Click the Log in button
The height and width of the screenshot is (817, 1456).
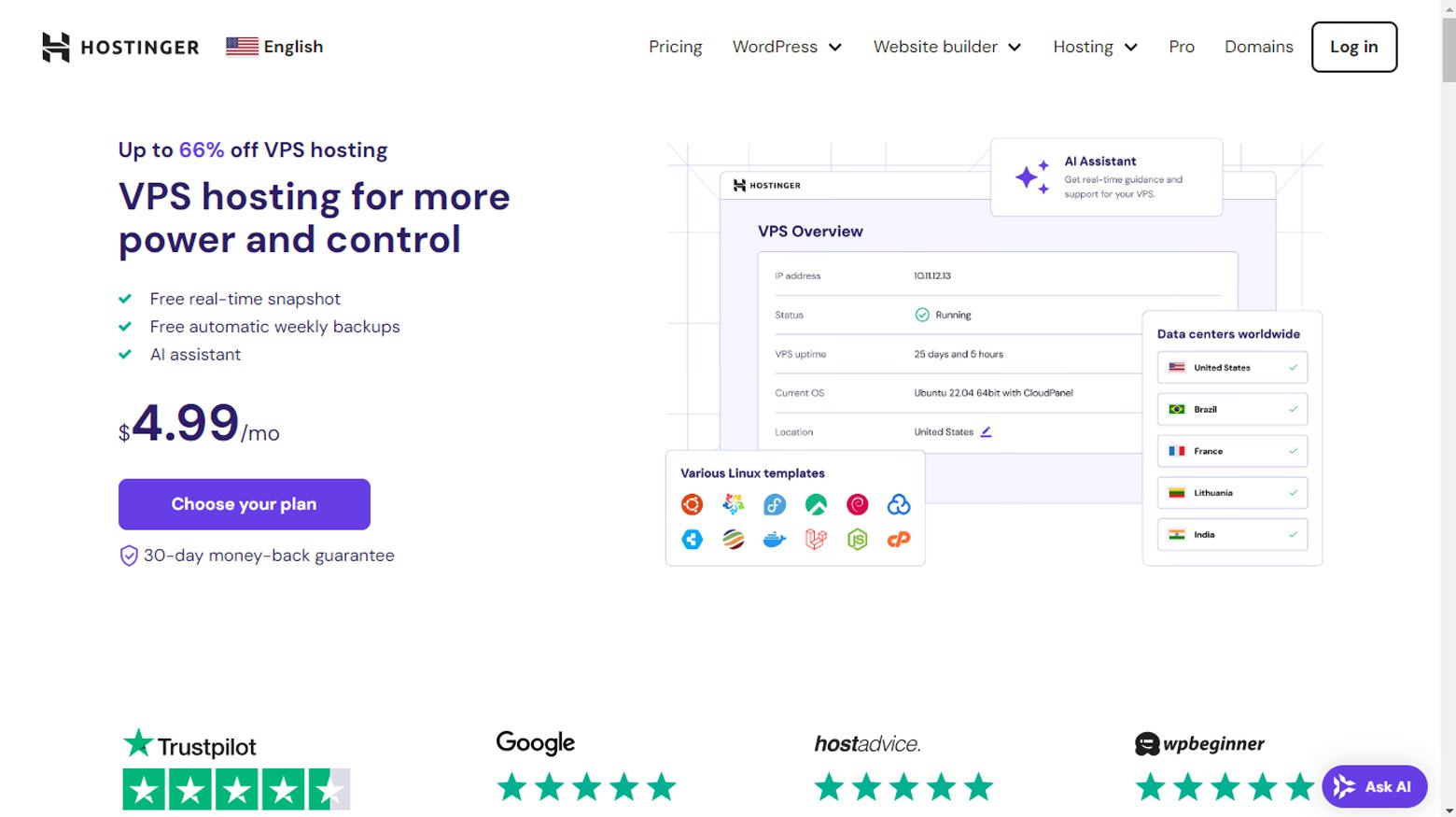(x=1354, y=47)
